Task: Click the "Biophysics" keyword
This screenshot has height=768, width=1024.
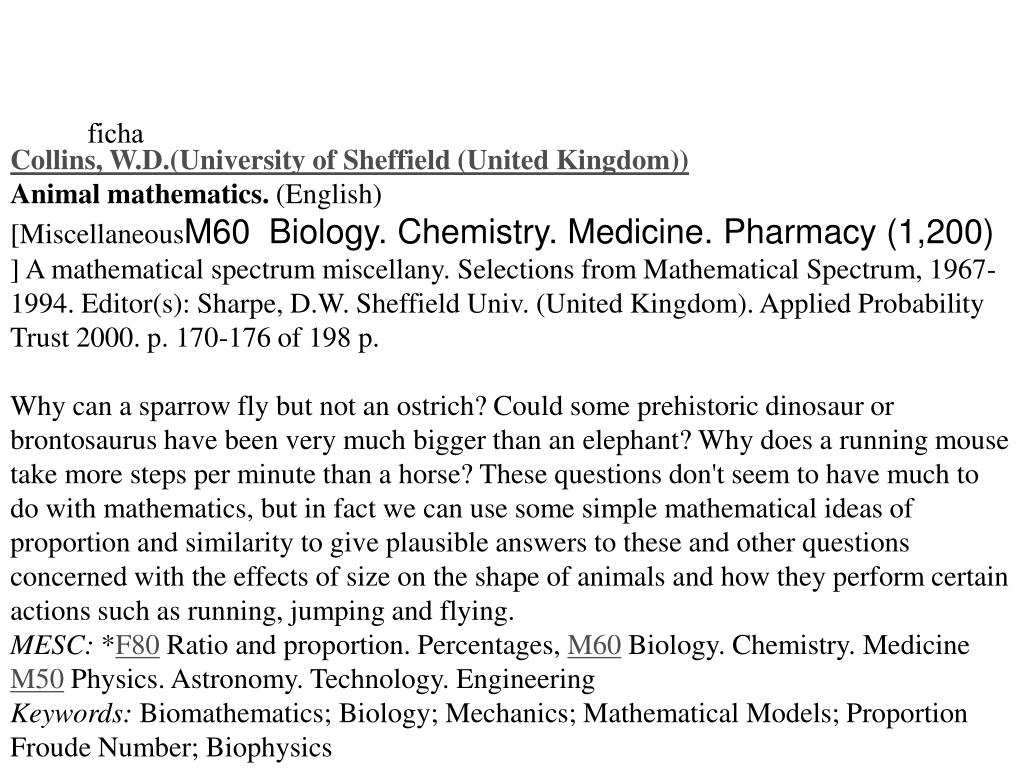Action: pyautogui.click(x=269, y=748)
